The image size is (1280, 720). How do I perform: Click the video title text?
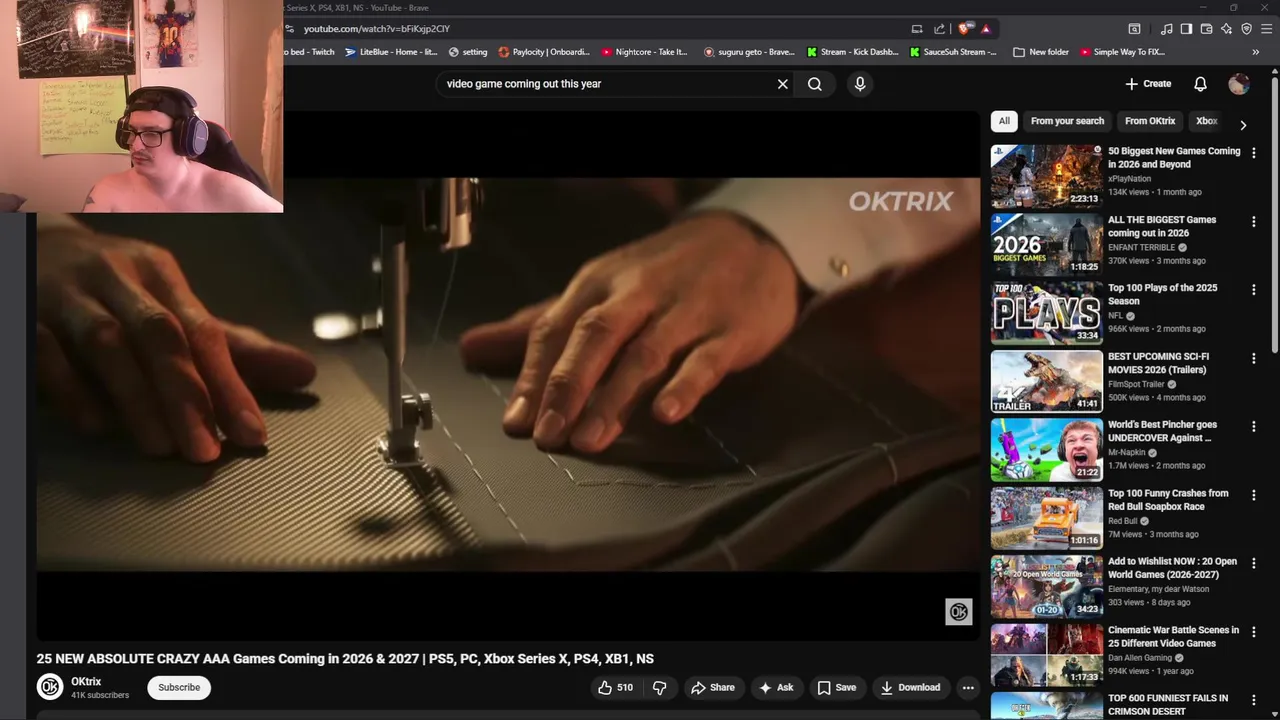point(345,659)
